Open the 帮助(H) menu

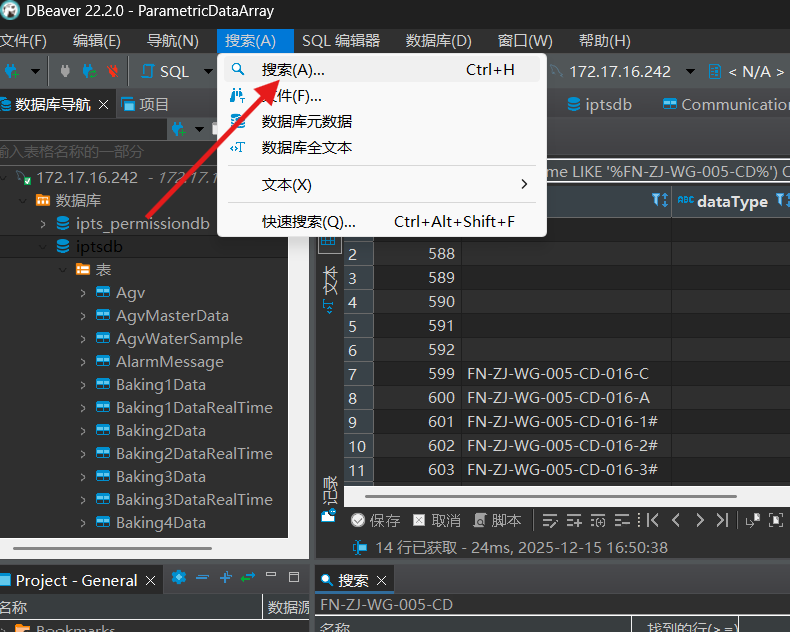coord(605,41)
